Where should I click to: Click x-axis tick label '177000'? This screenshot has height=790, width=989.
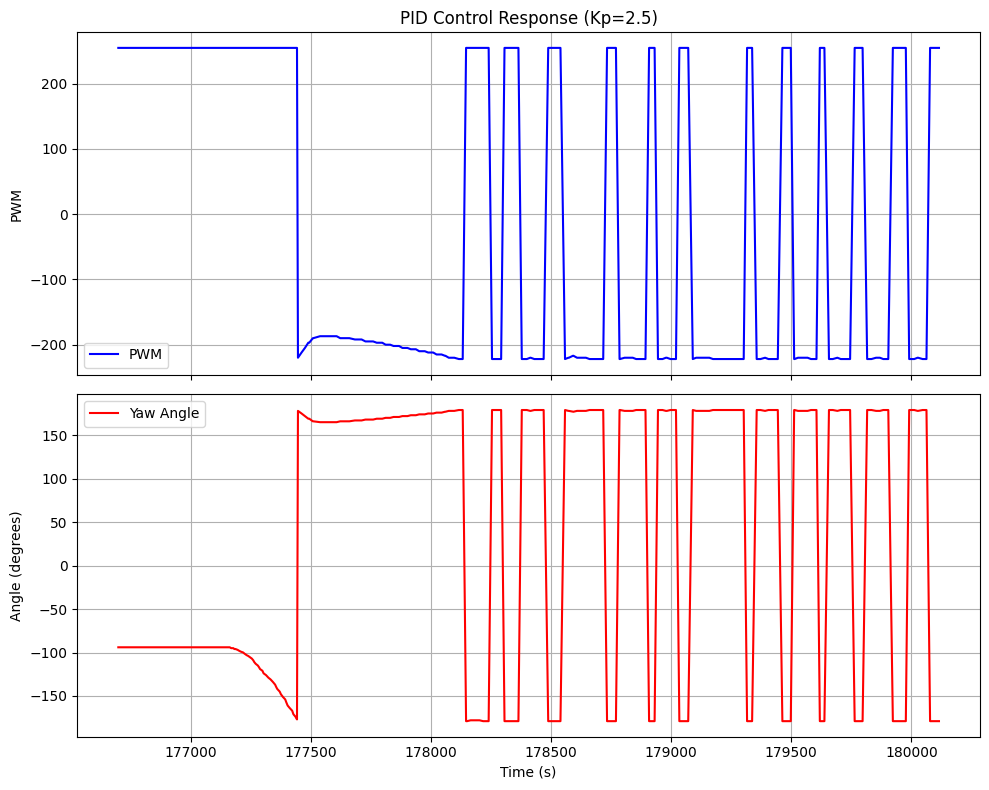[x=191, y=752]
